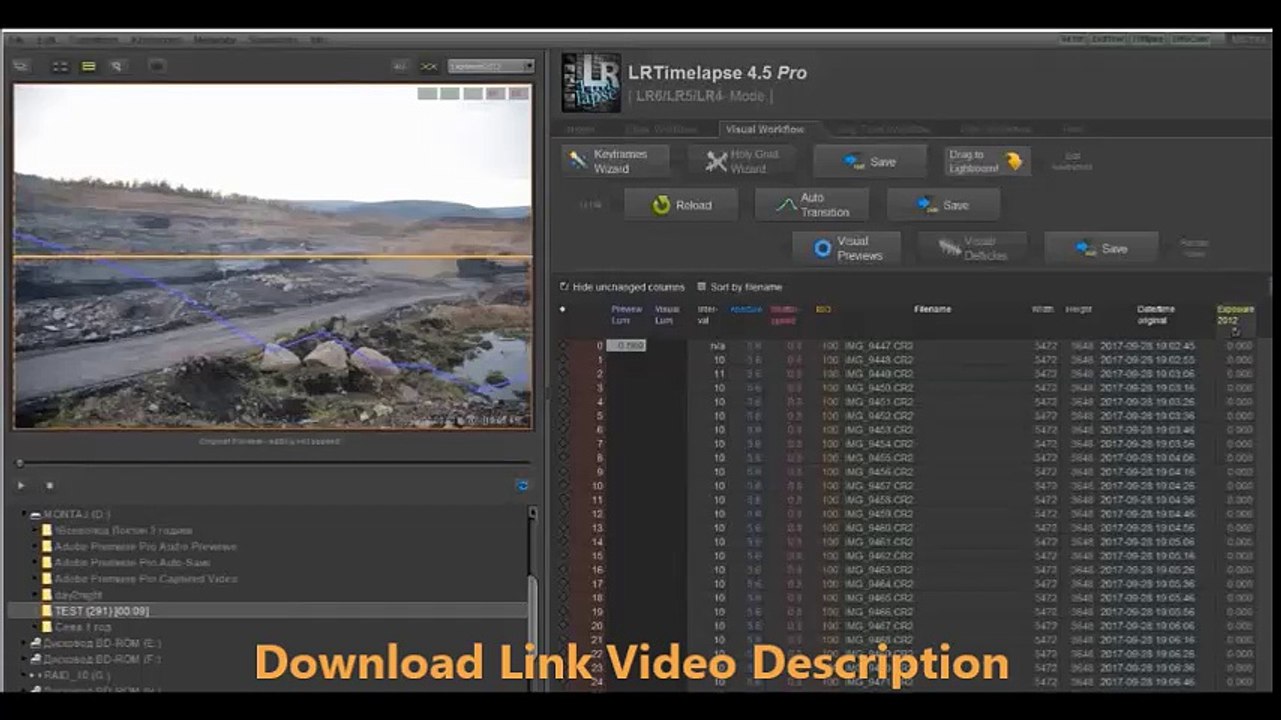The image size is (1281, 720).
Task: Select the BD-ROM (E:) drive
Action: [x=102, y=643]
